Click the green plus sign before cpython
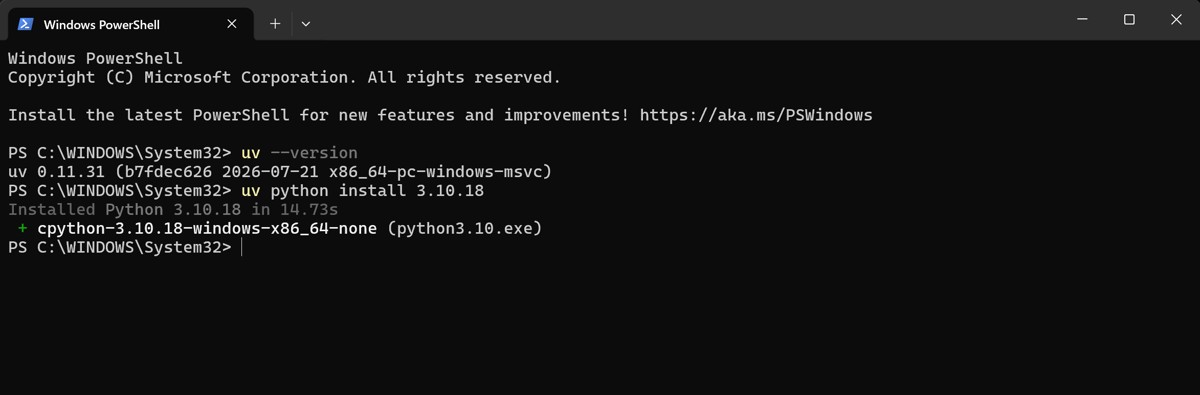1200x395 pixels. [22, 229]
